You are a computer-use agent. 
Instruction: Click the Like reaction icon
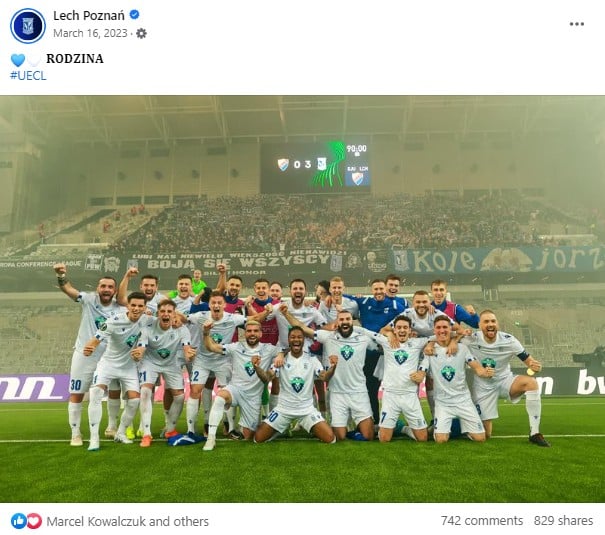(x=18, y=521)
